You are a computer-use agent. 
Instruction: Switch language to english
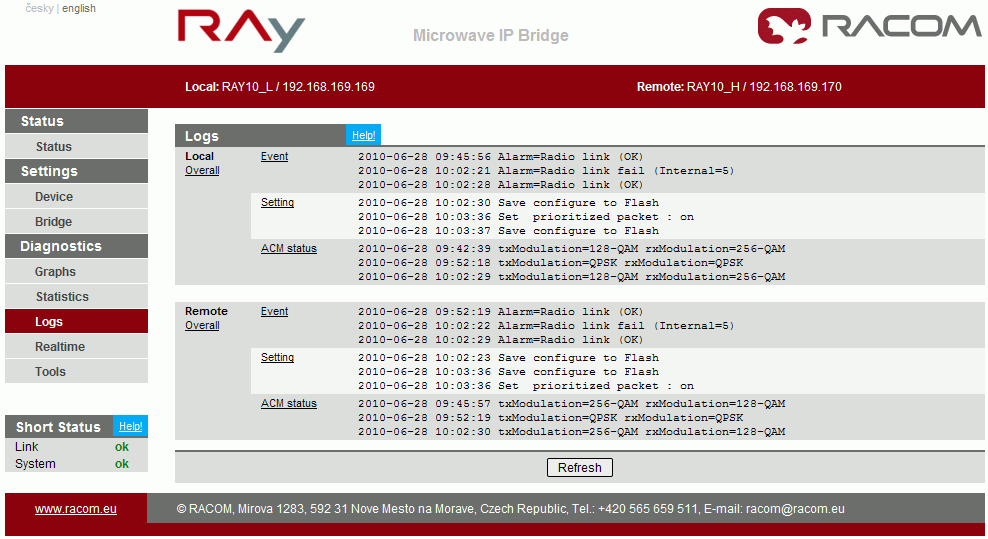point(79,8)
